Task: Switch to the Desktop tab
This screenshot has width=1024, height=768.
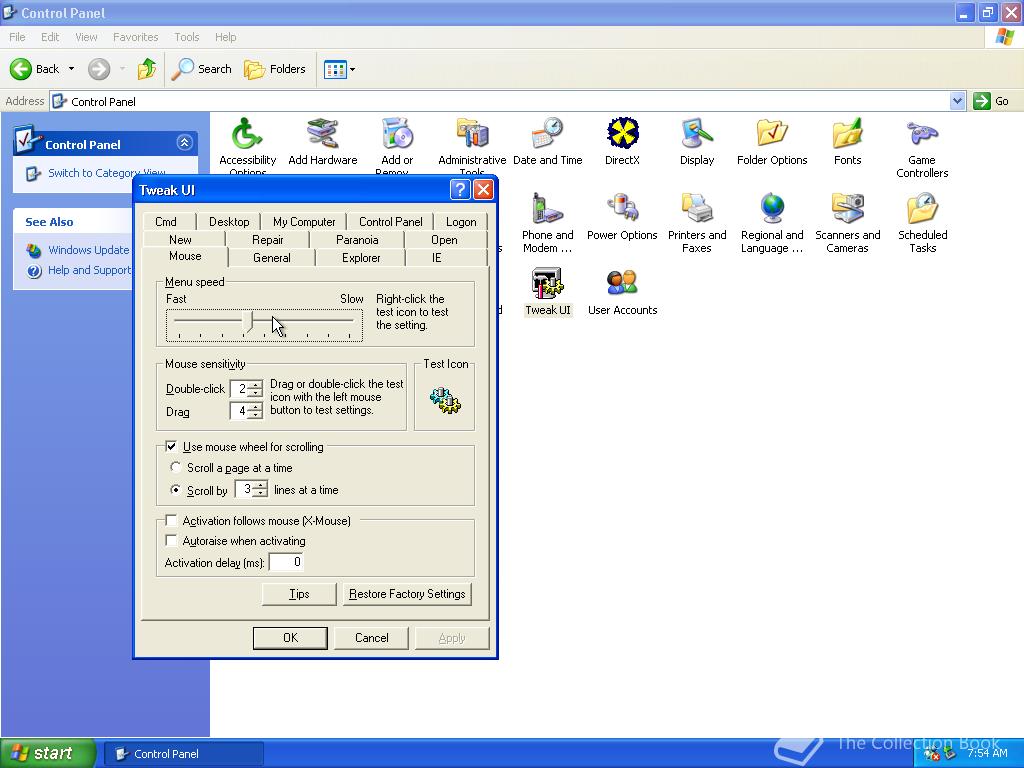Action: (x=229, y=222)
